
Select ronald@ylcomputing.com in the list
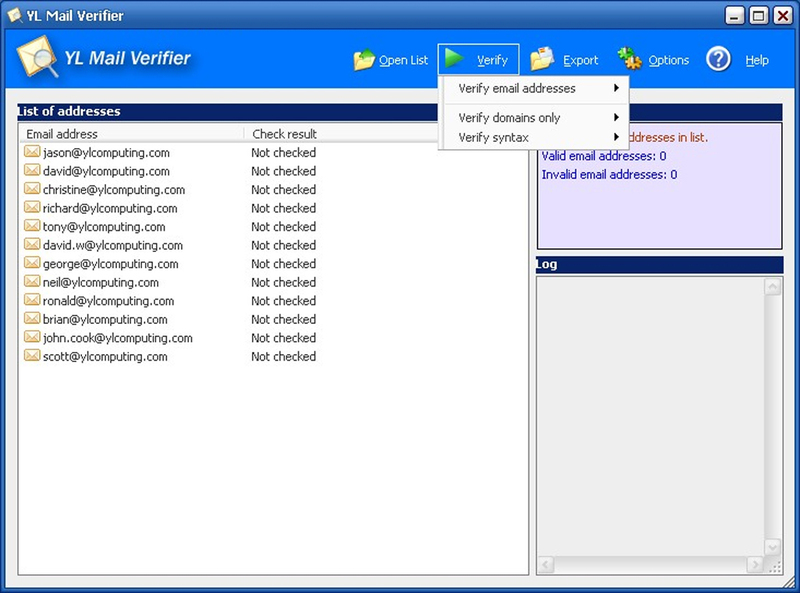pyautogui.click(x=108, y=301)
